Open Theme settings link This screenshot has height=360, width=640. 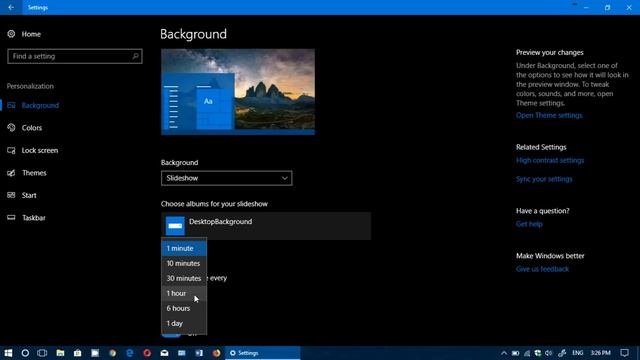[549, 116]
